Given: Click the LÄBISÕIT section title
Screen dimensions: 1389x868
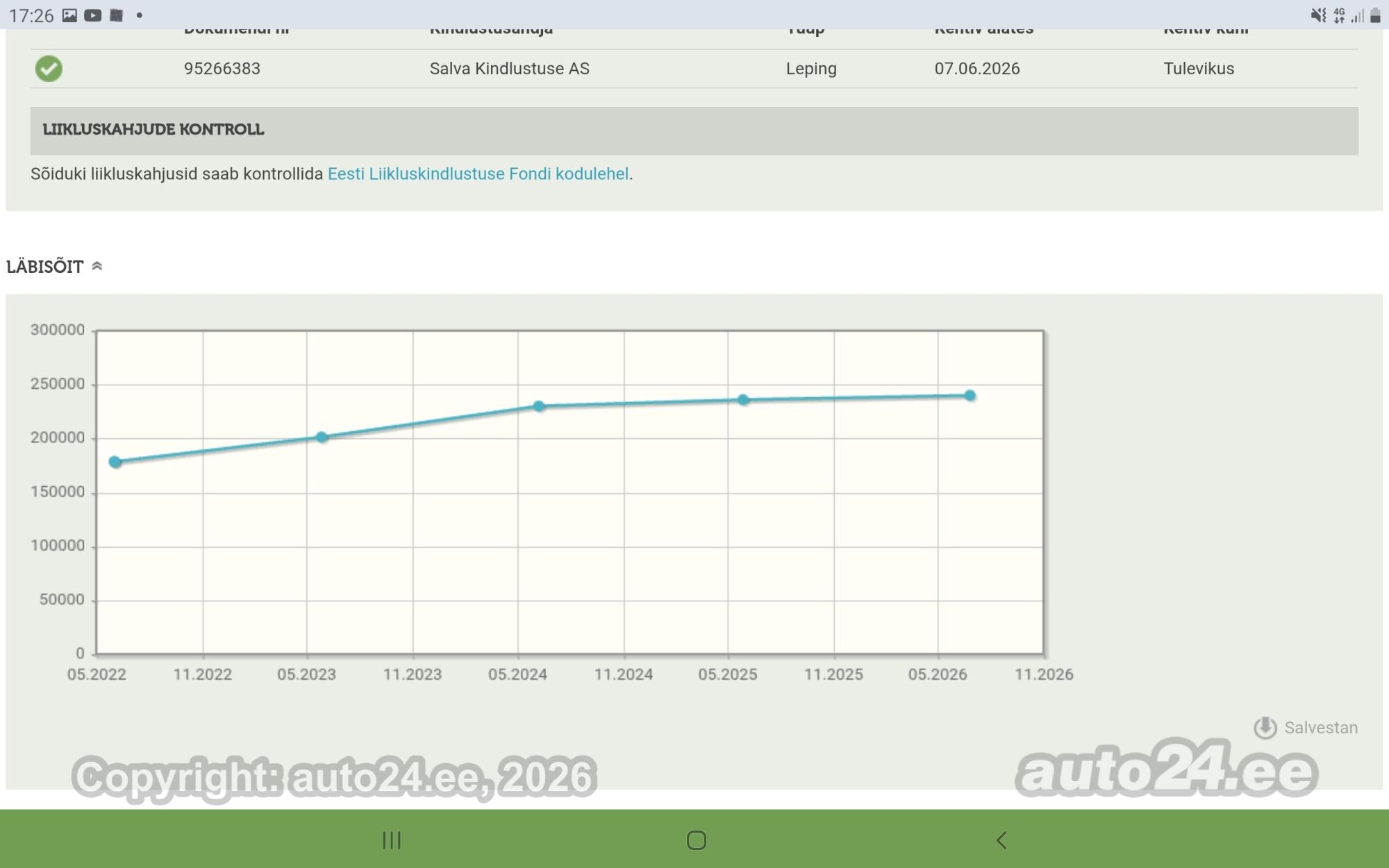Looking at the screenshot, I should click(x=45, y=267).
